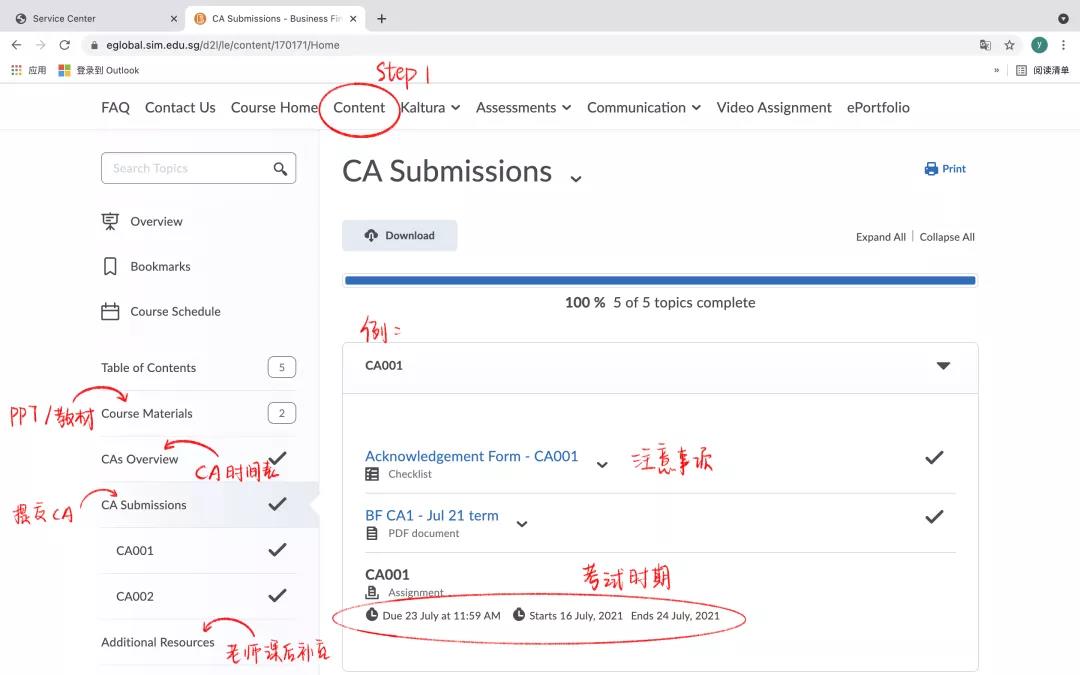
Task: Open the Kaltura dropdown menu
Action: [430, 108]
